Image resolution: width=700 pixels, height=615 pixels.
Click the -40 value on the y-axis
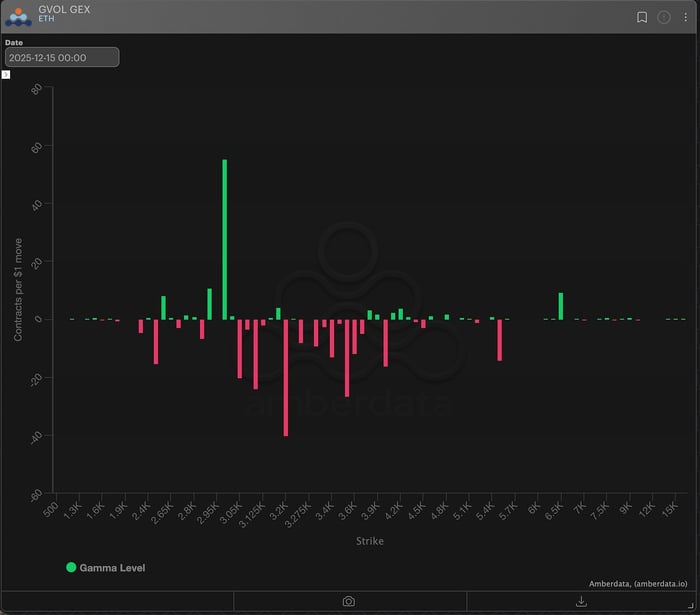(36, 438)
